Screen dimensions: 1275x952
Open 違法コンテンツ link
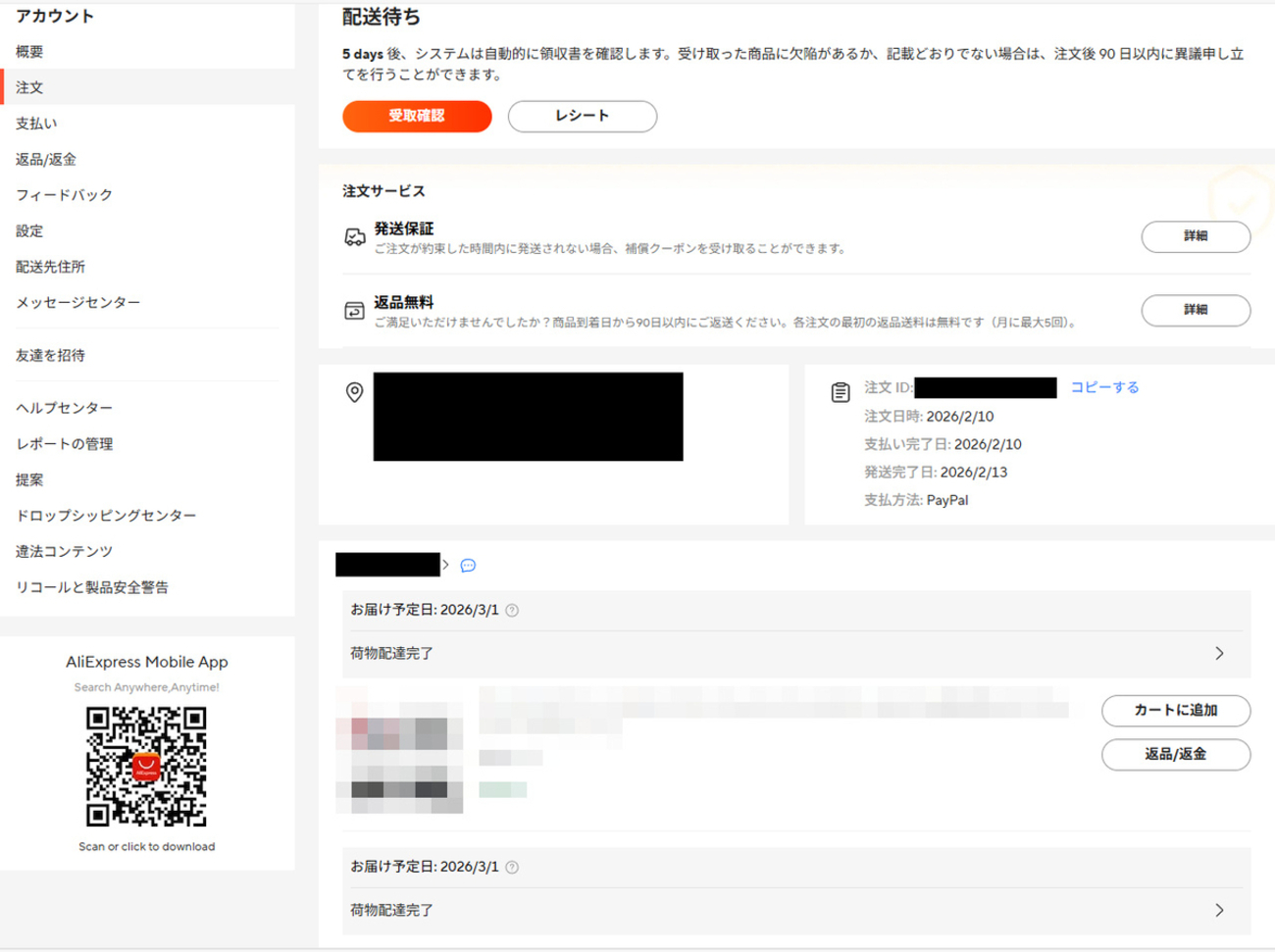pyautogui.click(x=64, y=551)
